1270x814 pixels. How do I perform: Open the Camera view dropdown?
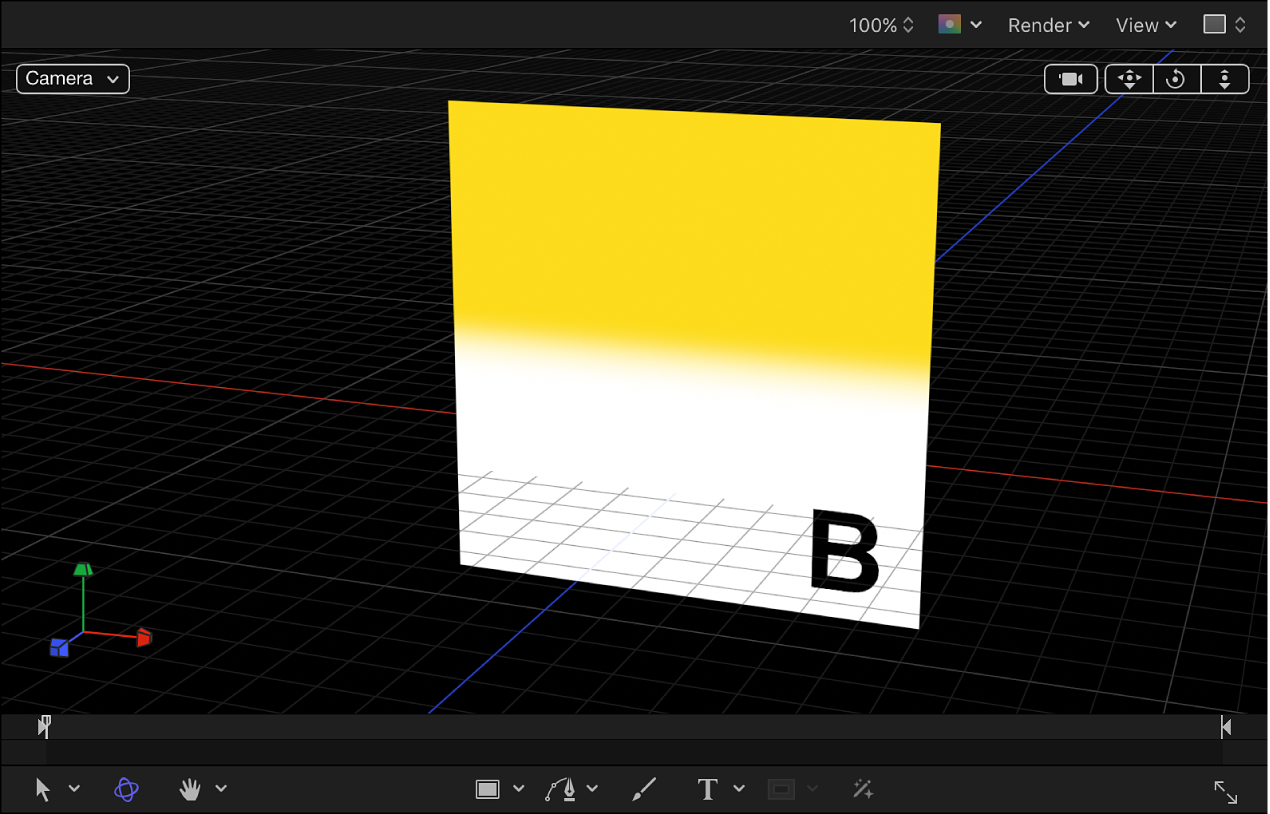(72, 78)
